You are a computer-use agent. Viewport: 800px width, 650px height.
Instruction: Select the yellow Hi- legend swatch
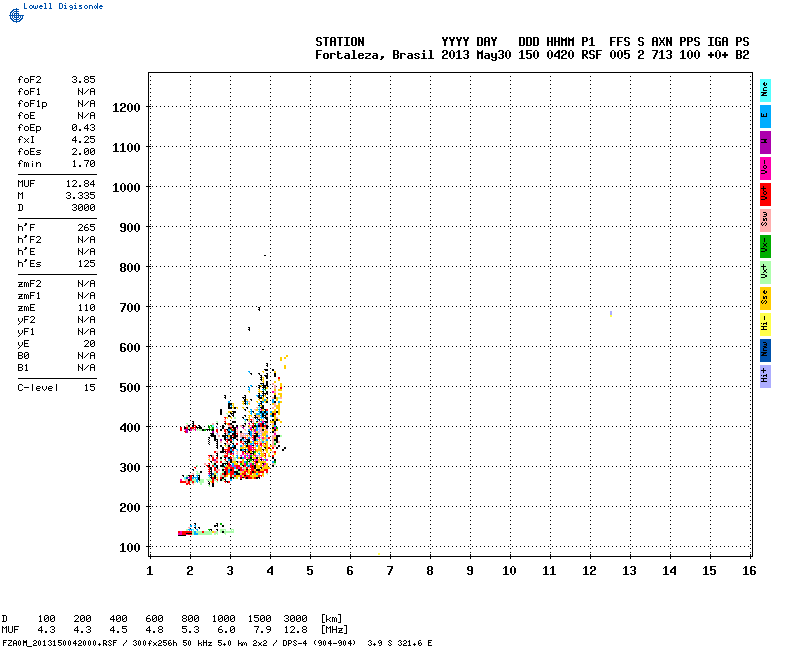pyautogui.click(x=765, y=324)
